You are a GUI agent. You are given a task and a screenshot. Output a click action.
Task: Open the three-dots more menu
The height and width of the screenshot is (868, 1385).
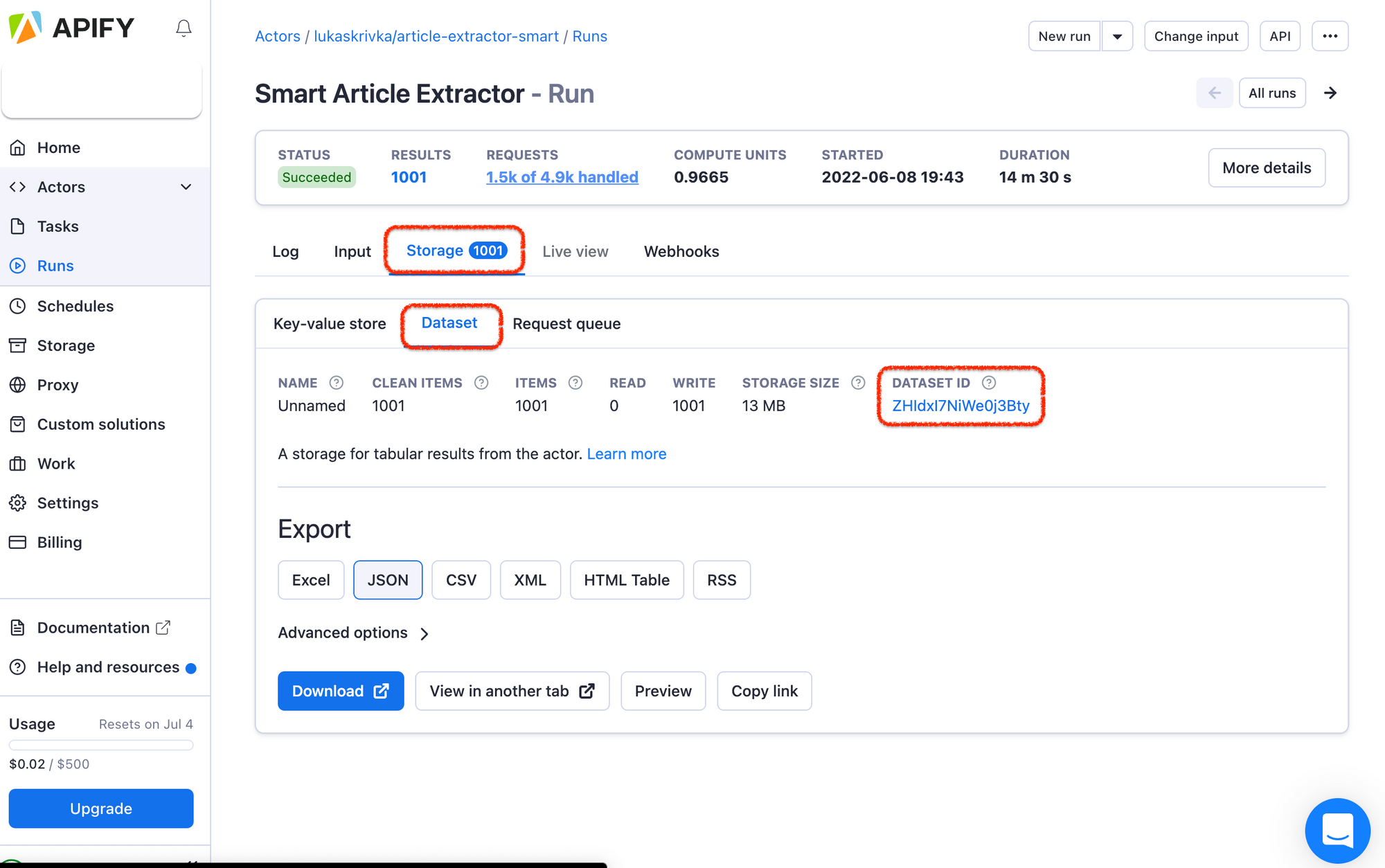1330,36
